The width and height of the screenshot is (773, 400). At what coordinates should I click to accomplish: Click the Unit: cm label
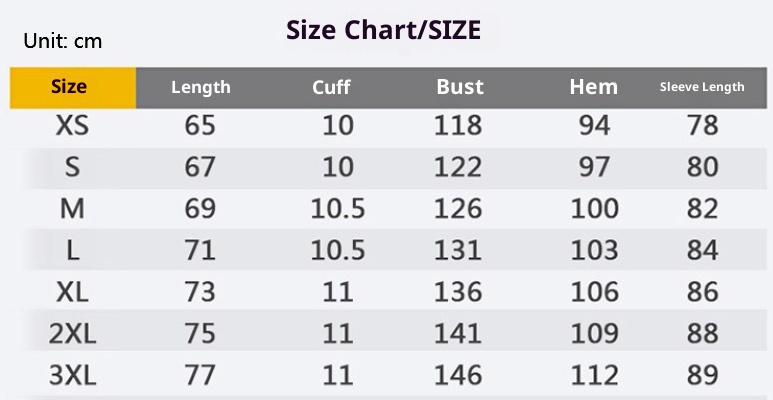[63, 42]
